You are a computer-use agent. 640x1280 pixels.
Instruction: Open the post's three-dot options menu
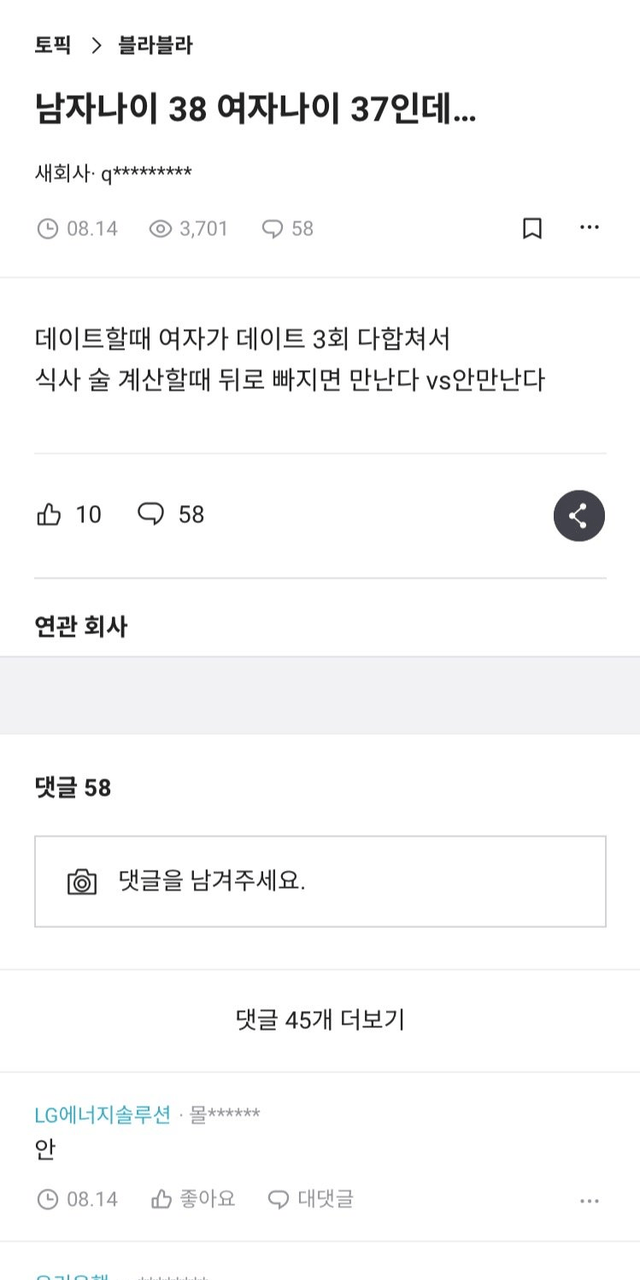pos(589,228)
